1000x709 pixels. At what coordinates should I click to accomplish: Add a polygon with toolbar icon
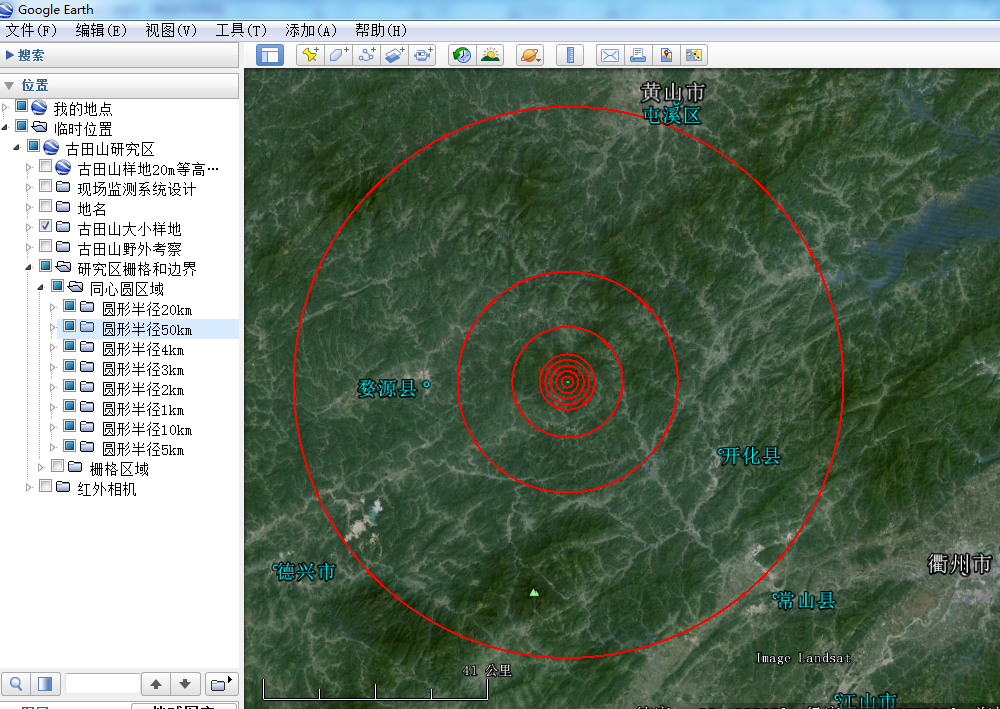coord(338,55)
